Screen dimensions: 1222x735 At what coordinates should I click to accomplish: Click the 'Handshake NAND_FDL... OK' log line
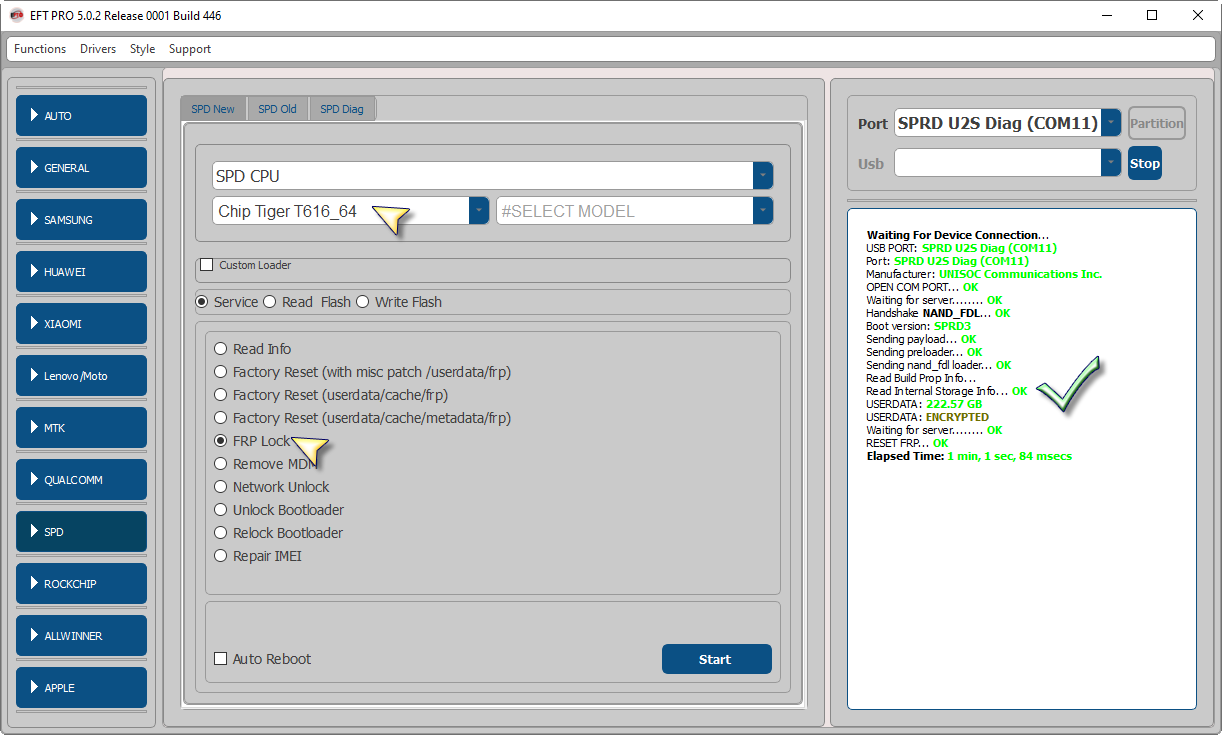938,313
